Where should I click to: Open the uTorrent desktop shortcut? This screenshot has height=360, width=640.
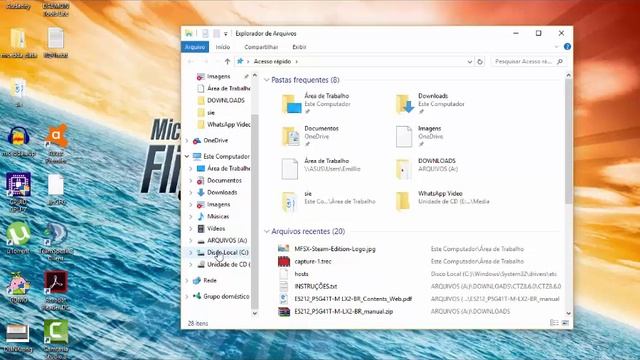pyautogui.click(x=18, y=238)
